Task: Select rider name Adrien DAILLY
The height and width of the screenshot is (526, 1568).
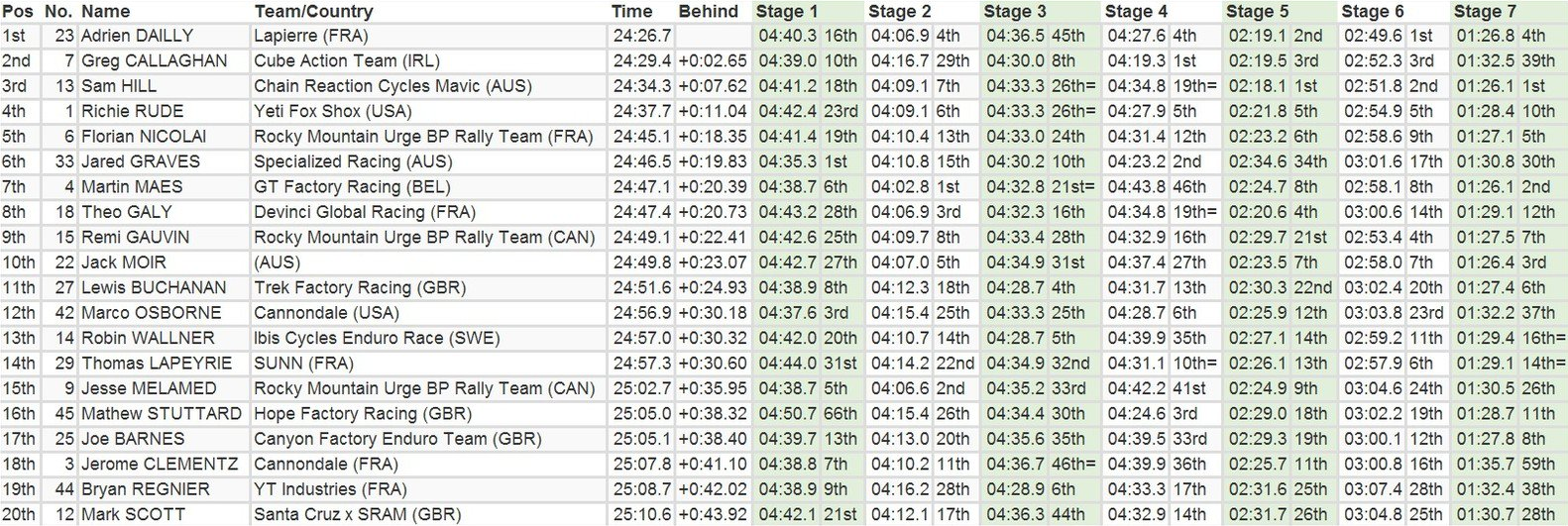Action: 139,36
